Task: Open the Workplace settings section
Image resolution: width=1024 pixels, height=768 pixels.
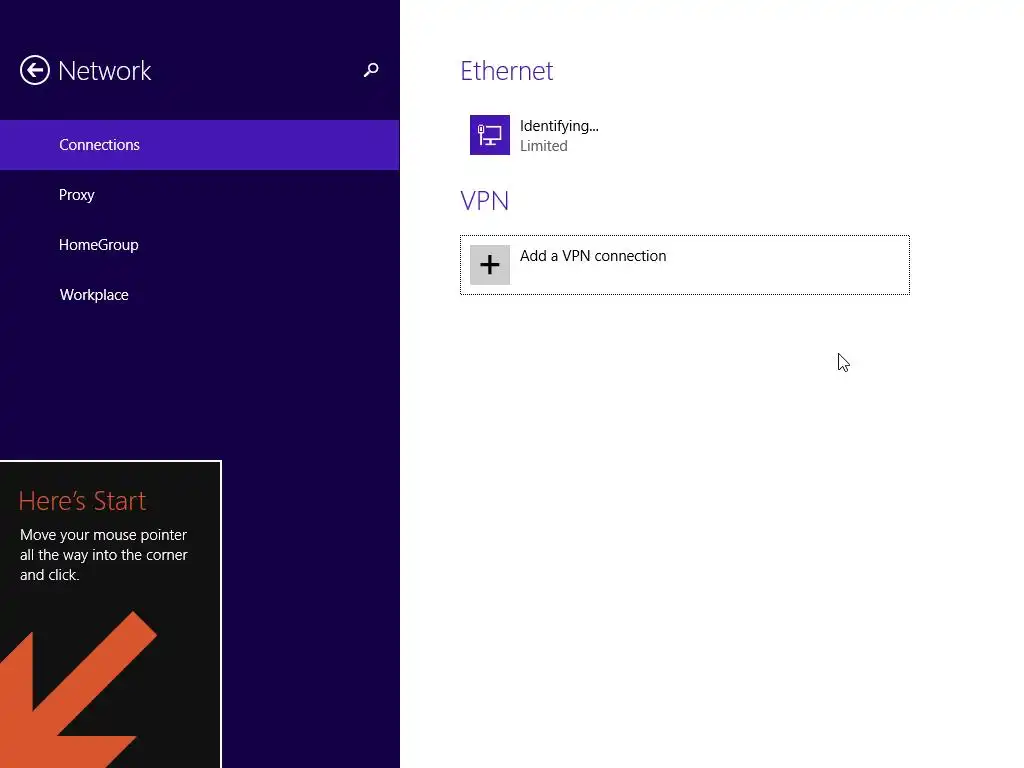Action: [199, 295]
